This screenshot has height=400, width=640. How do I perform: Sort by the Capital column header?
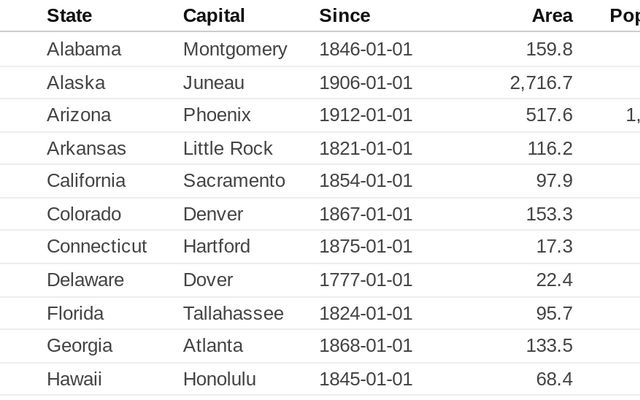pyautogui.click(x=213, y=16)
